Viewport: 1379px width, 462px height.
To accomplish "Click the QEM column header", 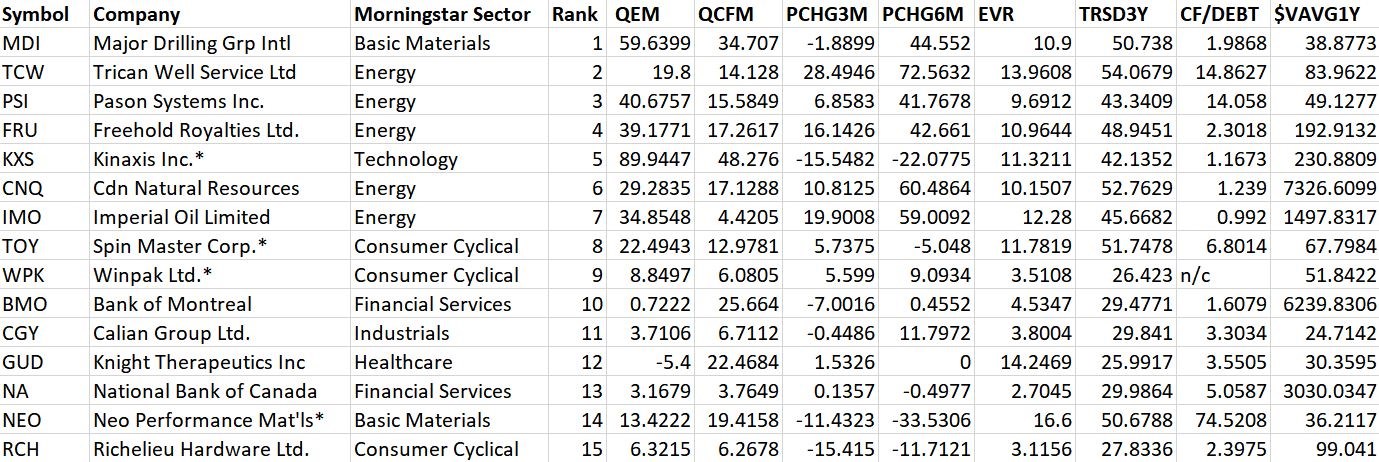I will click(637, 14).
